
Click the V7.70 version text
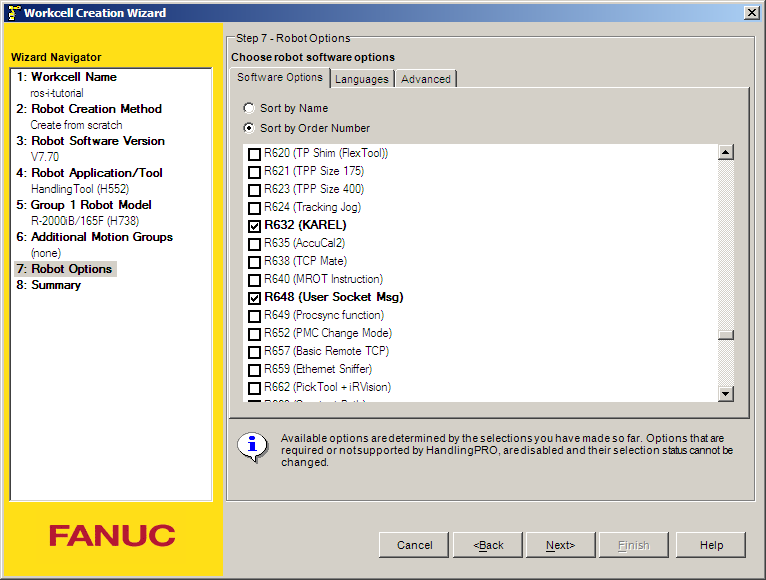tap(45, 157)
